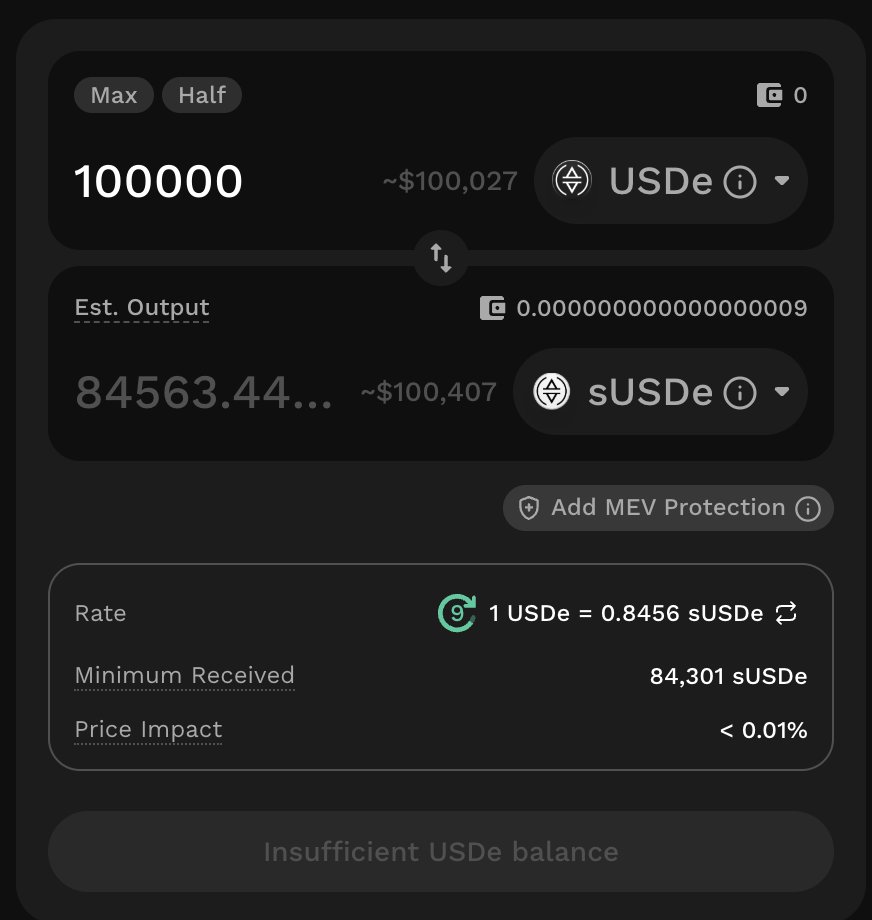Click the swap tokens direction arrows icon
The height and width of the screenshot is (920, 872).
click(441, 258)
